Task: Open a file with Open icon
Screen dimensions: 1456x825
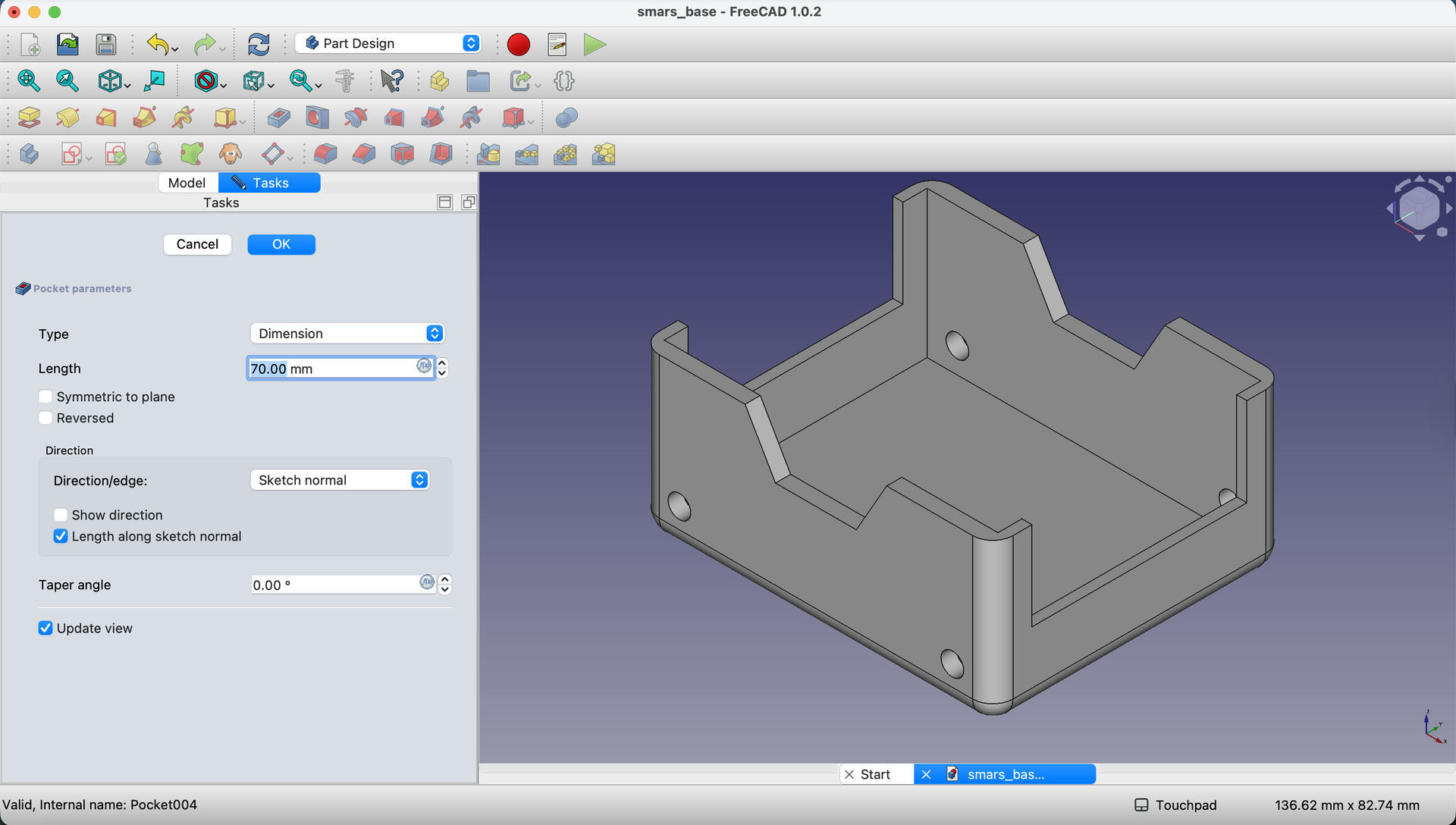Action: 67,44
